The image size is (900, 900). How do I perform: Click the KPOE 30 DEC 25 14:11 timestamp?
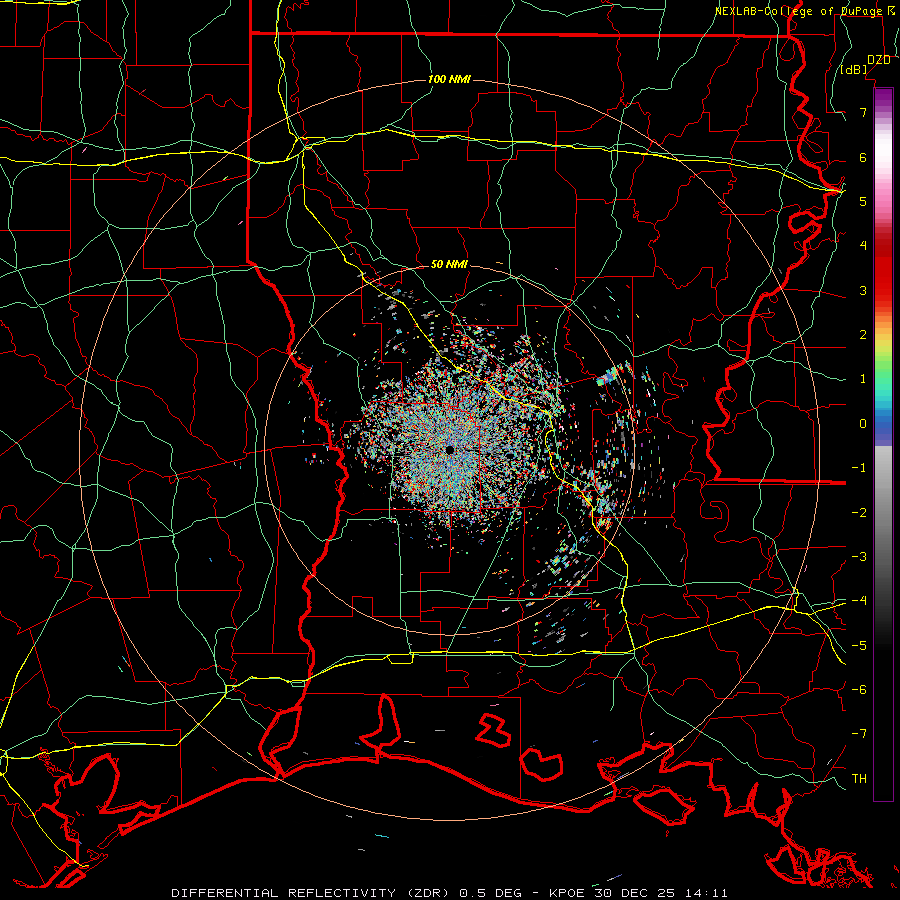(639, 893)
